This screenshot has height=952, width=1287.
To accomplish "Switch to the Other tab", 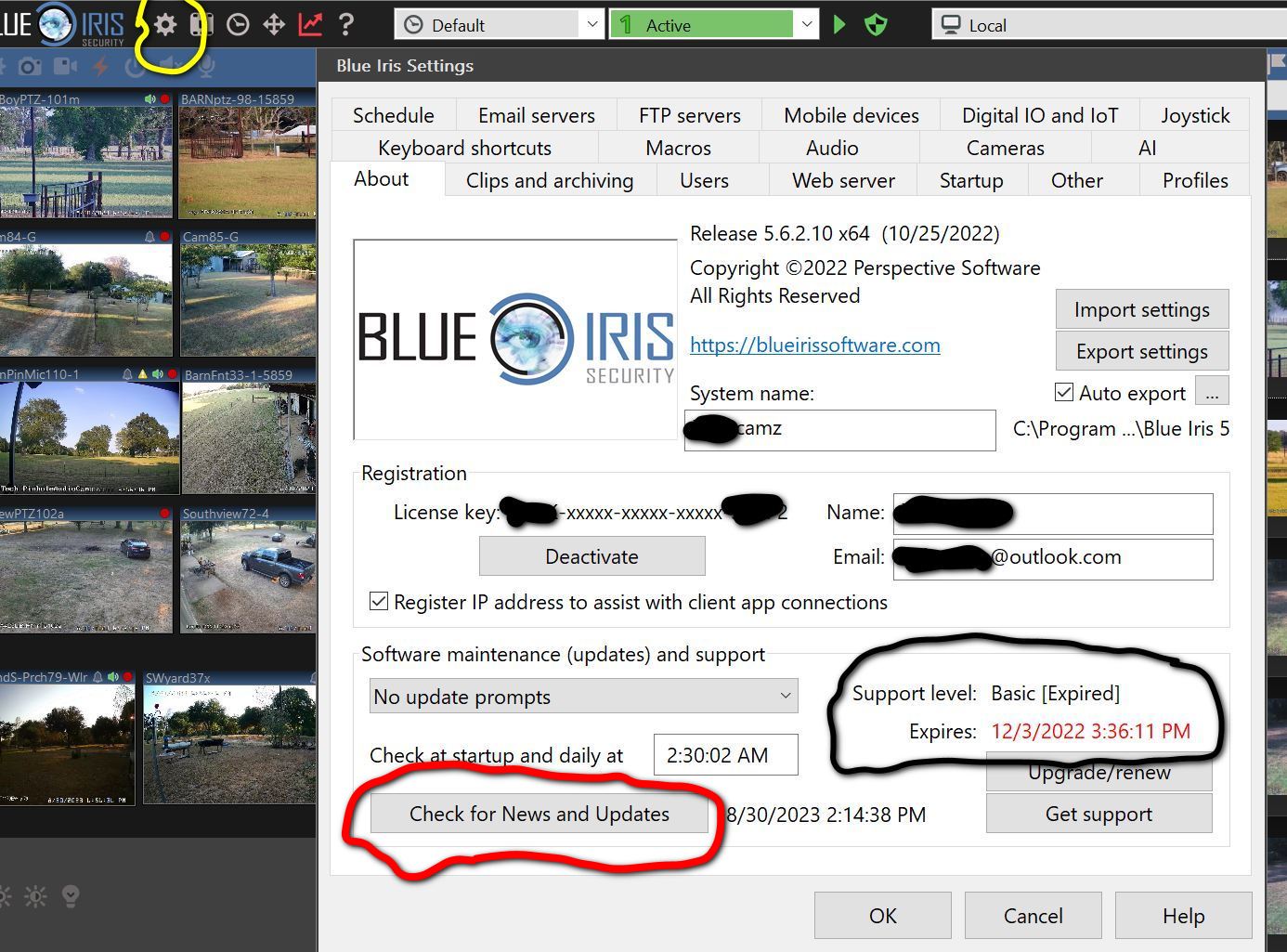I will tap(1077, 180).
